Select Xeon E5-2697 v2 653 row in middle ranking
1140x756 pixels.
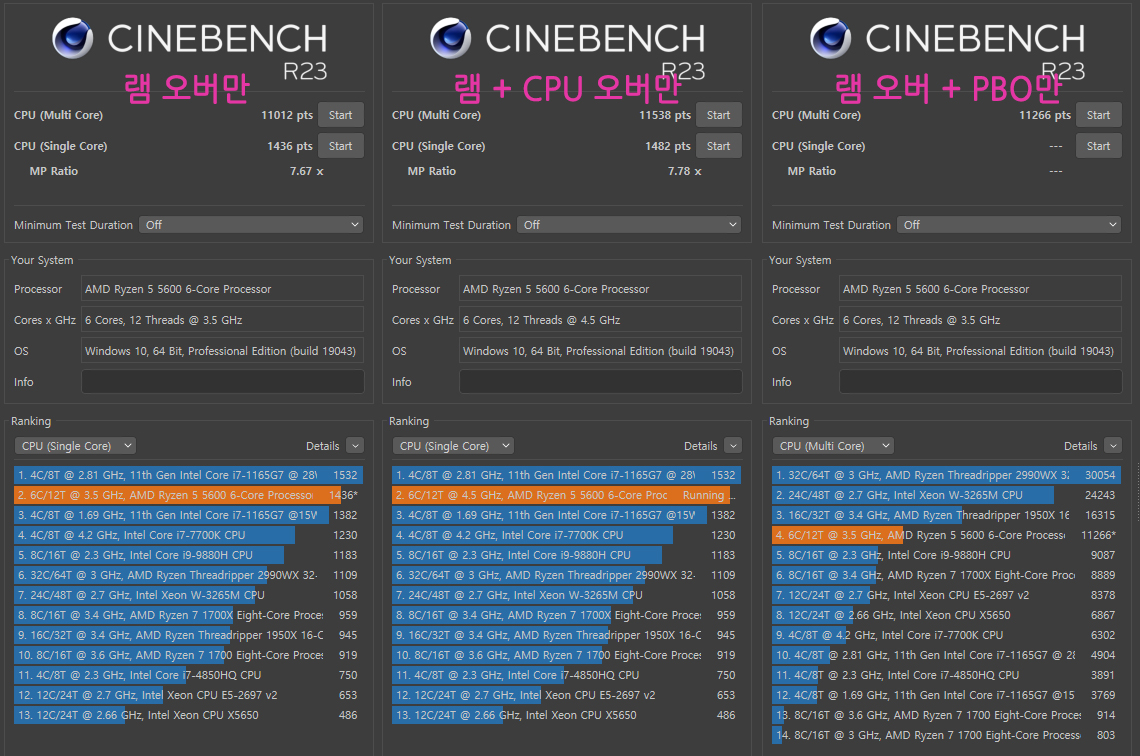click(x=566, y=695)
